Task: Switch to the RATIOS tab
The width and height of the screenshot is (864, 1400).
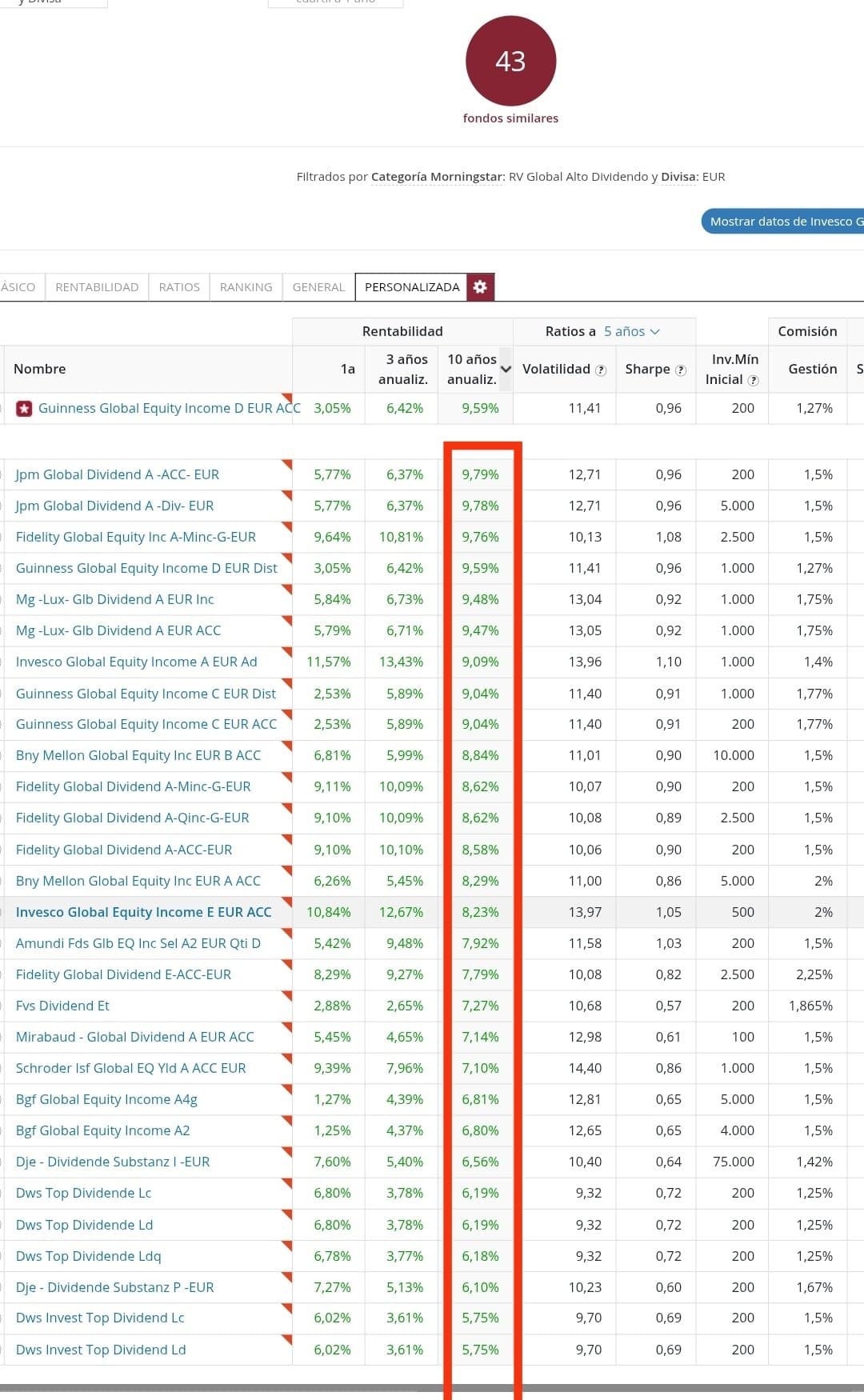Action: pyautogui.click(x=179, y=287)
